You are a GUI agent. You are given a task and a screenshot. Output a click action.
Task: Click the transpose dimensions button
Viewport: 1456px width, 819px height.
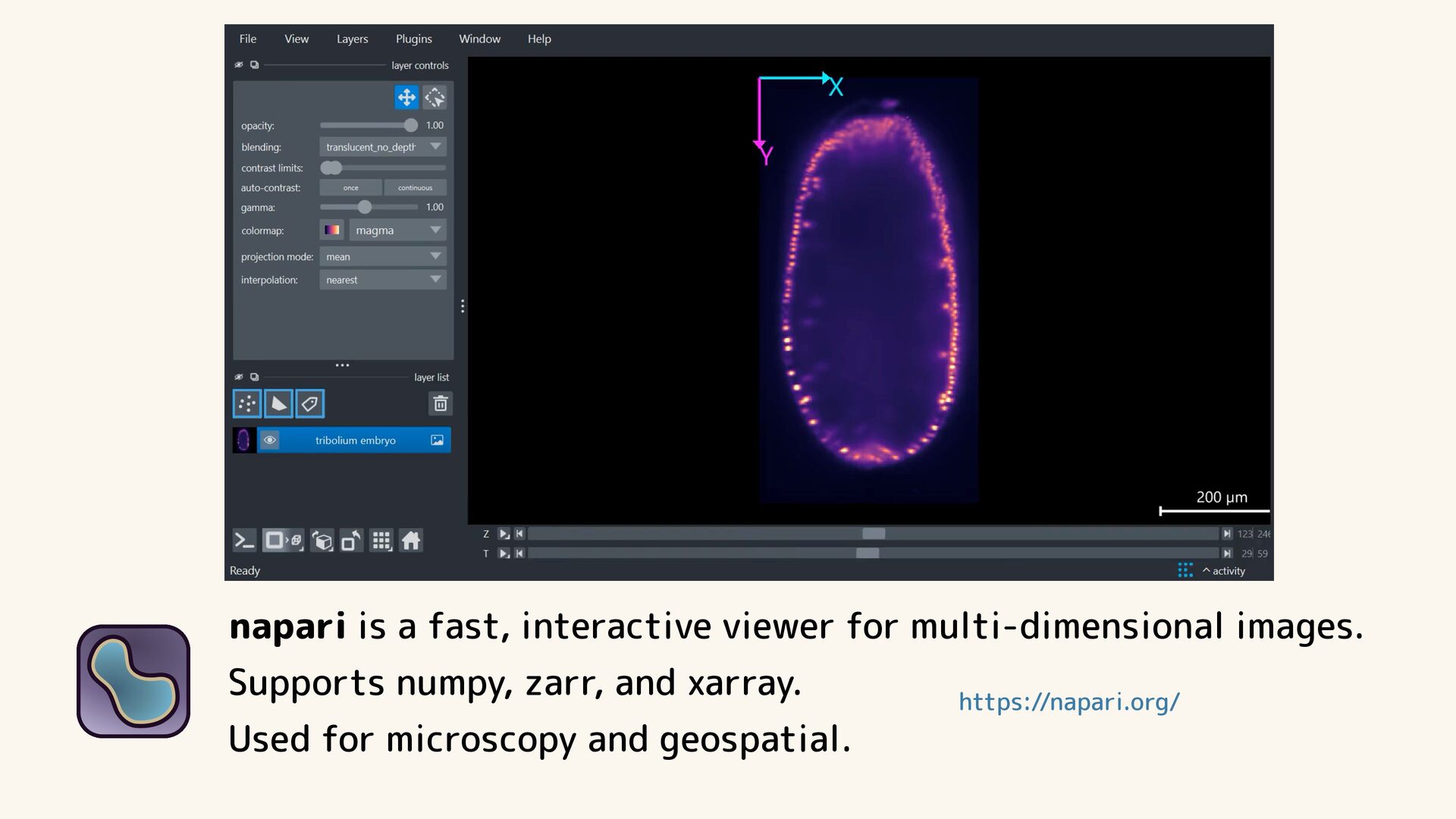(x=351, y=541)
